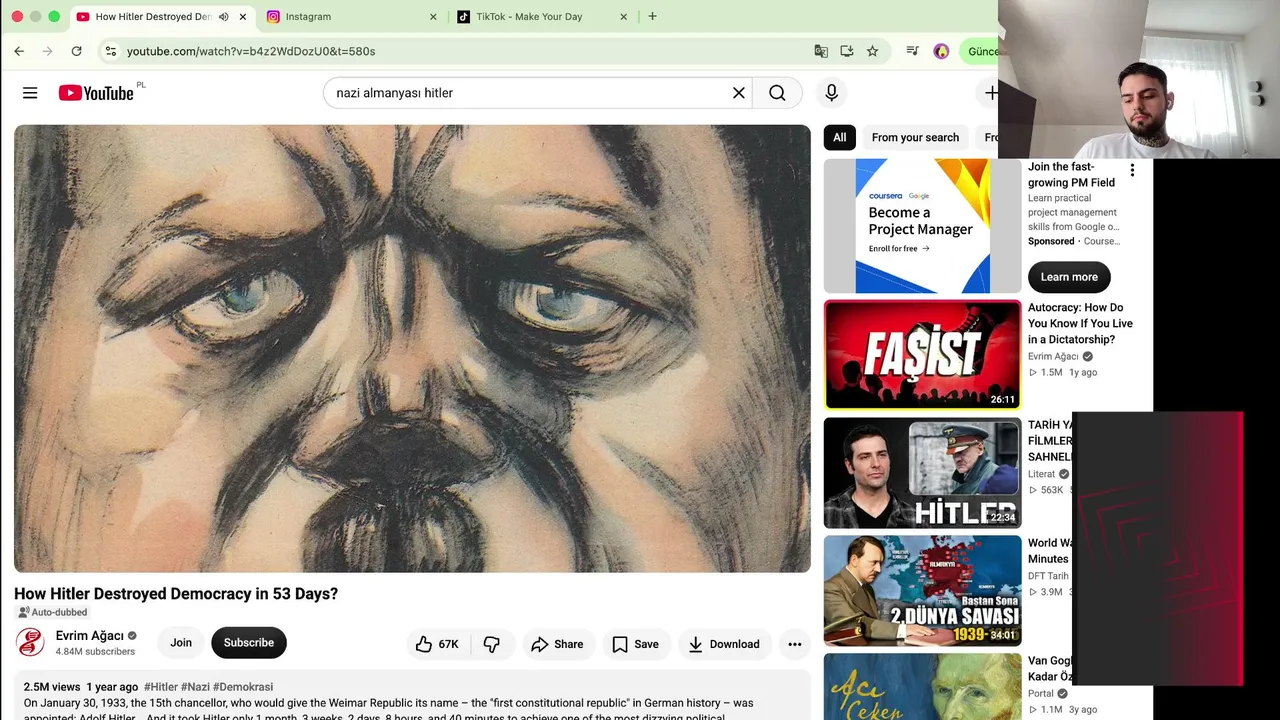
Task: Bookmark this page with the star
Action: click(x=872, y=51)
